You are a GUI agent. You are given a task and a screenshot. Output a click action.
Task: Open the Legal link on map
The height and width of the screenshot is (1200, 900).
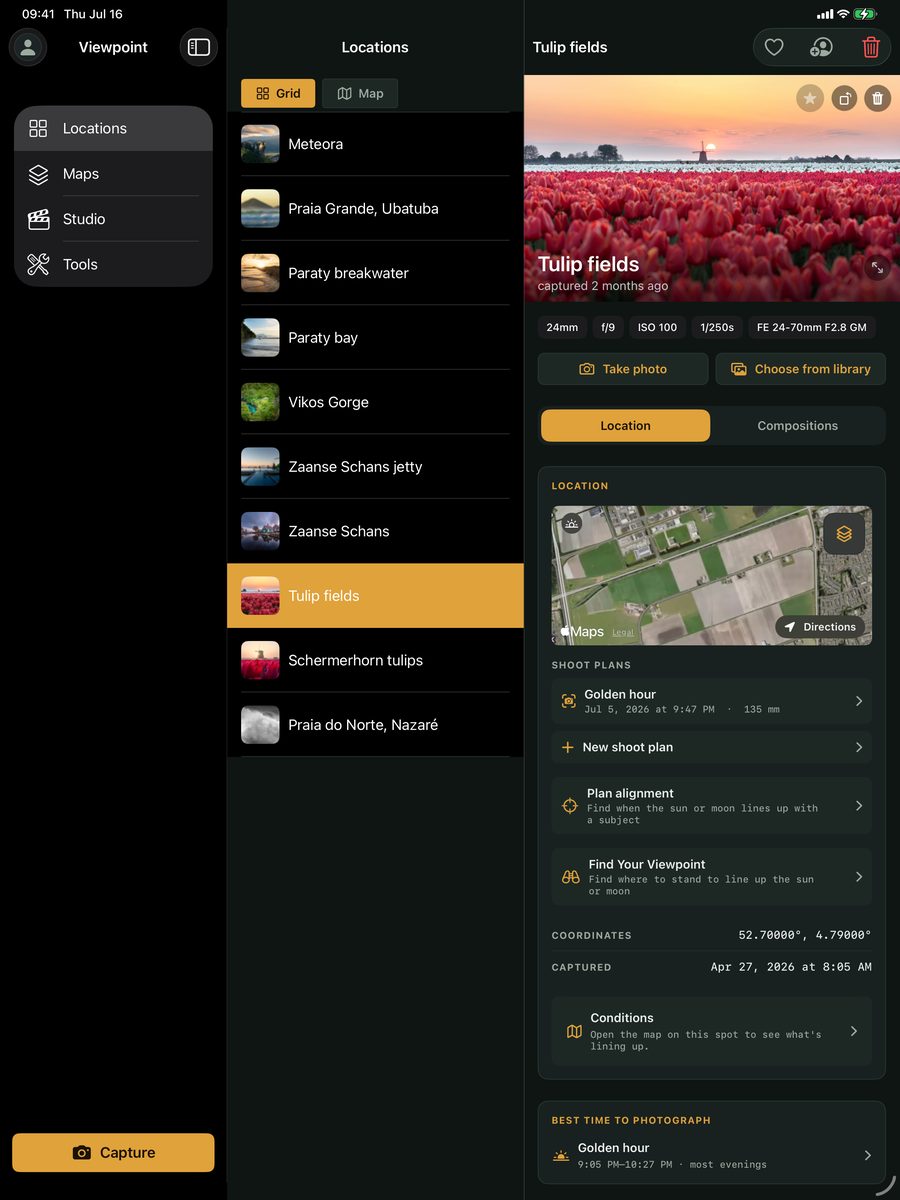click(x=623, y=632)
